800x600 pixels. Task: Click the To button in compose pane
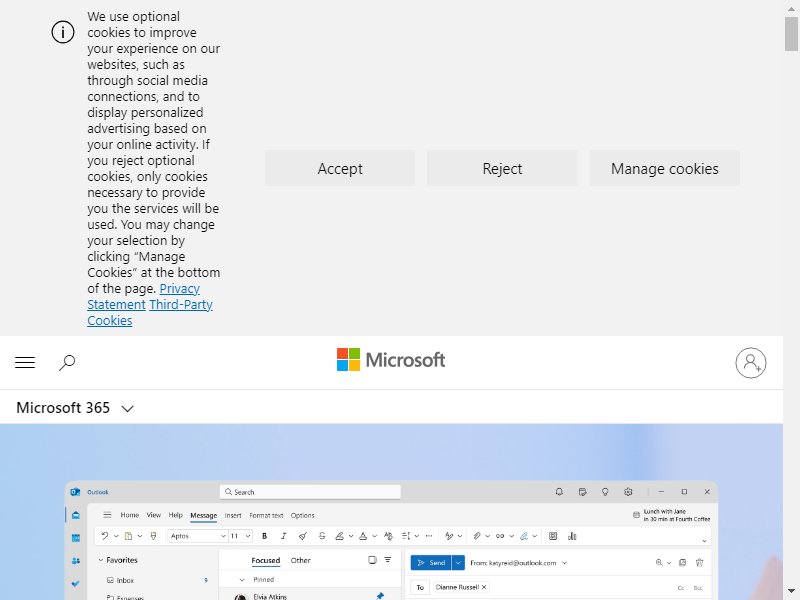pyautogui.click(x=420, y=587)
